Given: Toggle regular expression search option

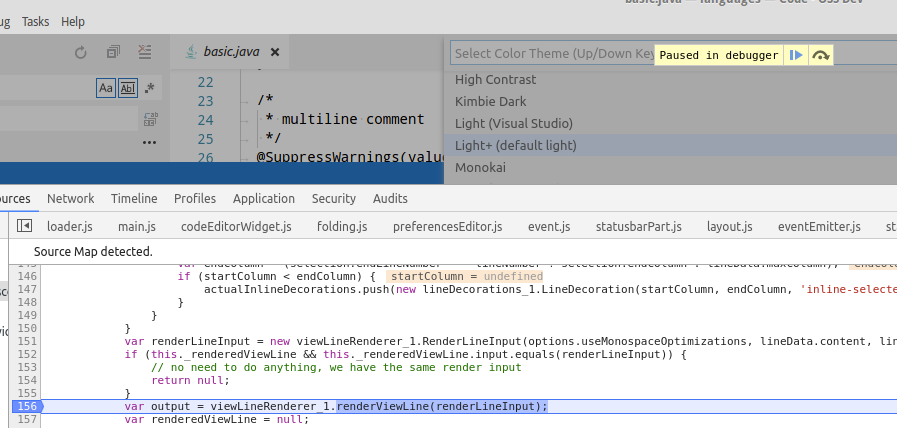Looking at the screenshot, I should [x=149, y=88].
